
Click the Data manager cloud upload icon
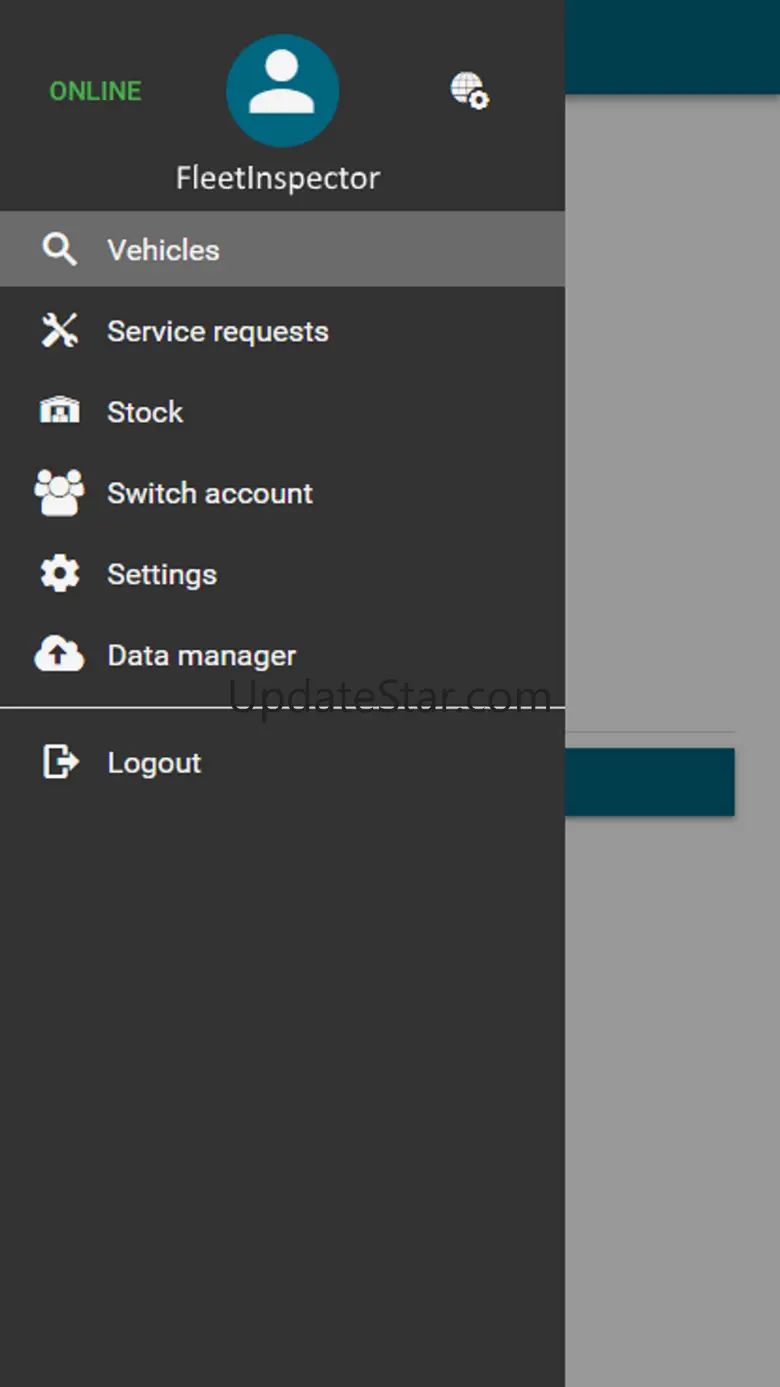59,654
